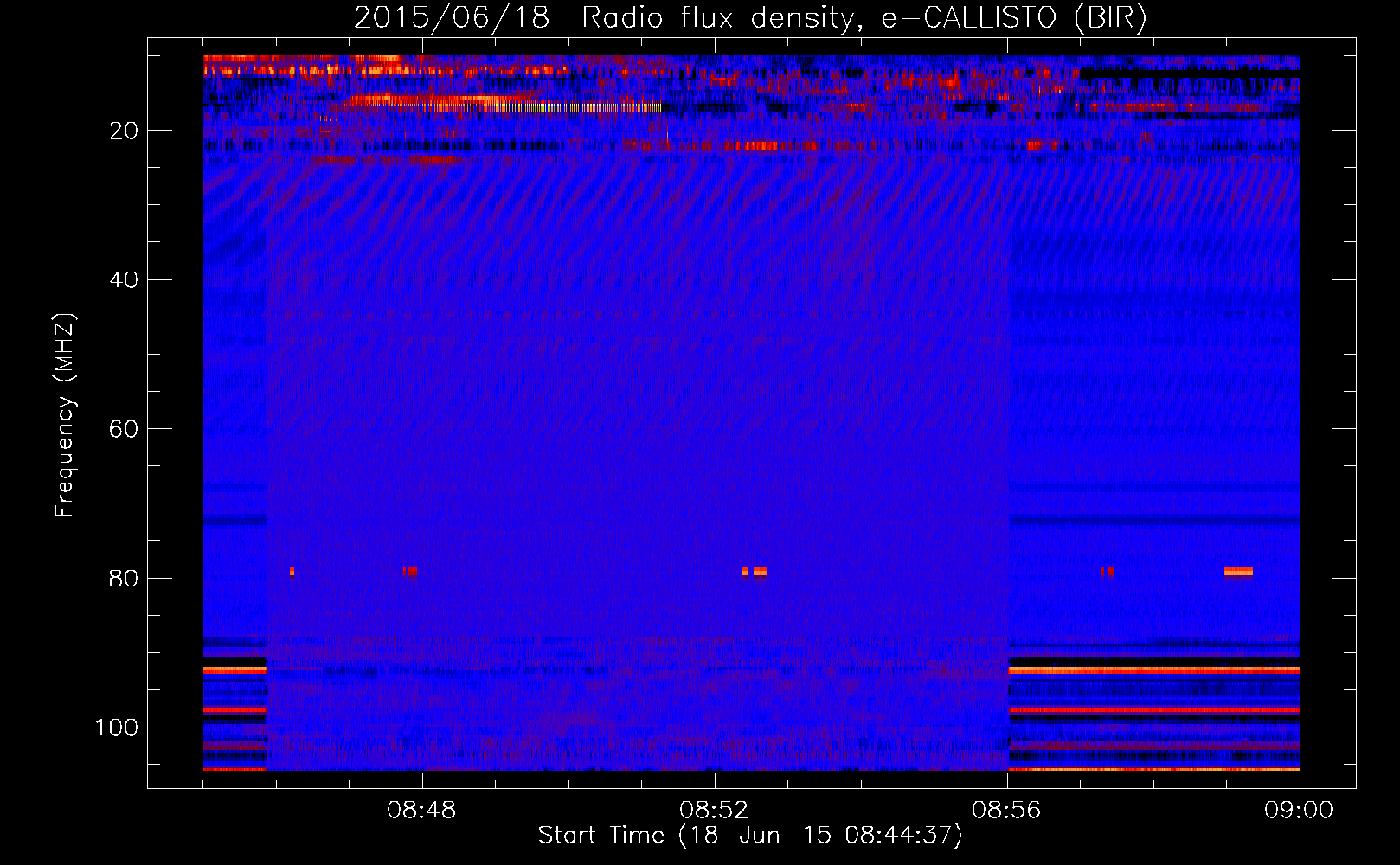
Task: Select the 08:52 time axis tick label
Action: 714,811
